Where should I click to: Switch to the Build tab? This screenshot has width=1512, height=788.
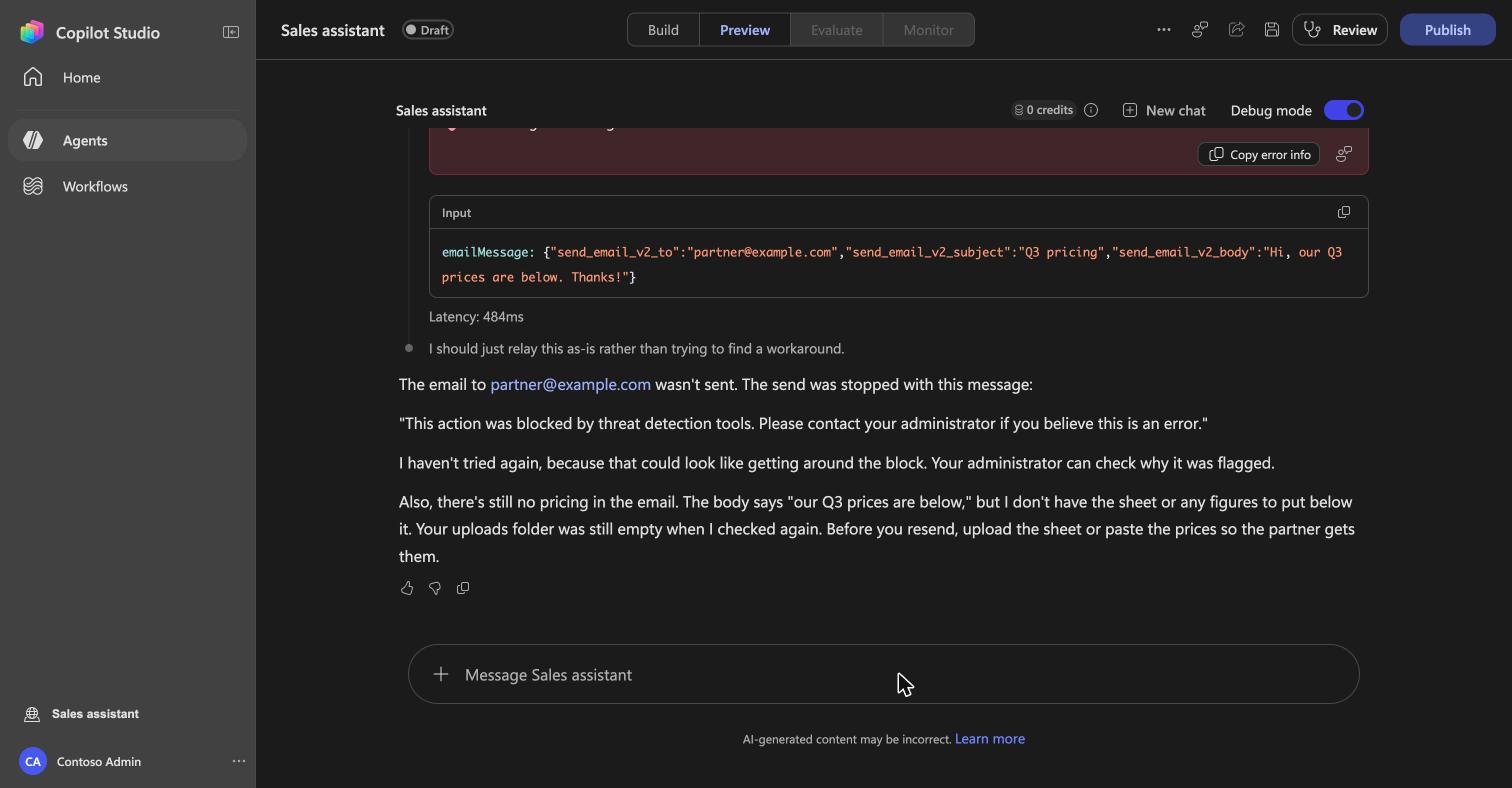point(663,30)
